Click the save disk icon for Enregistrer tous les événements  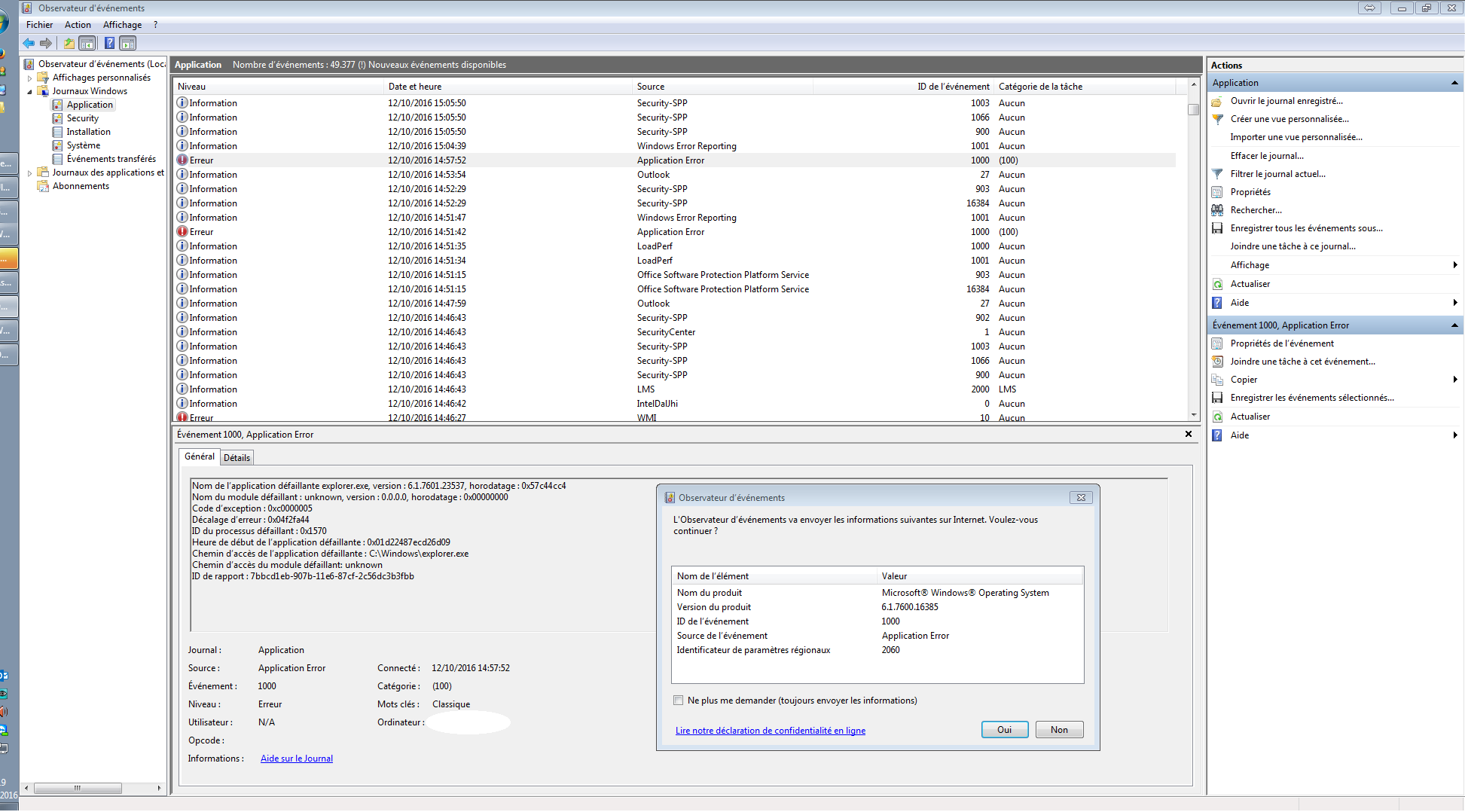click(1217, 227)
